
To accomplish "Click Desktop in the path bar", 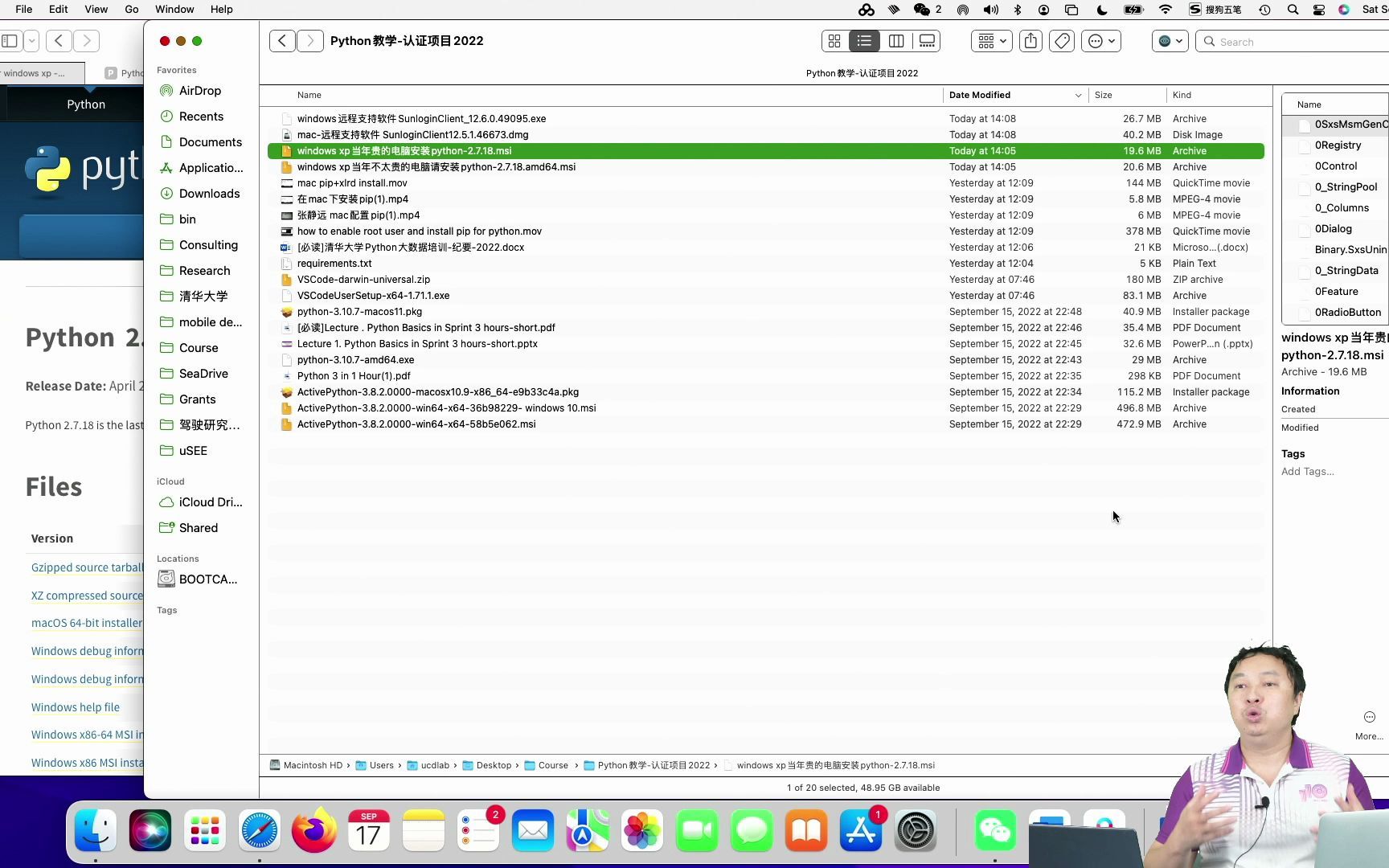I will 486,765.
